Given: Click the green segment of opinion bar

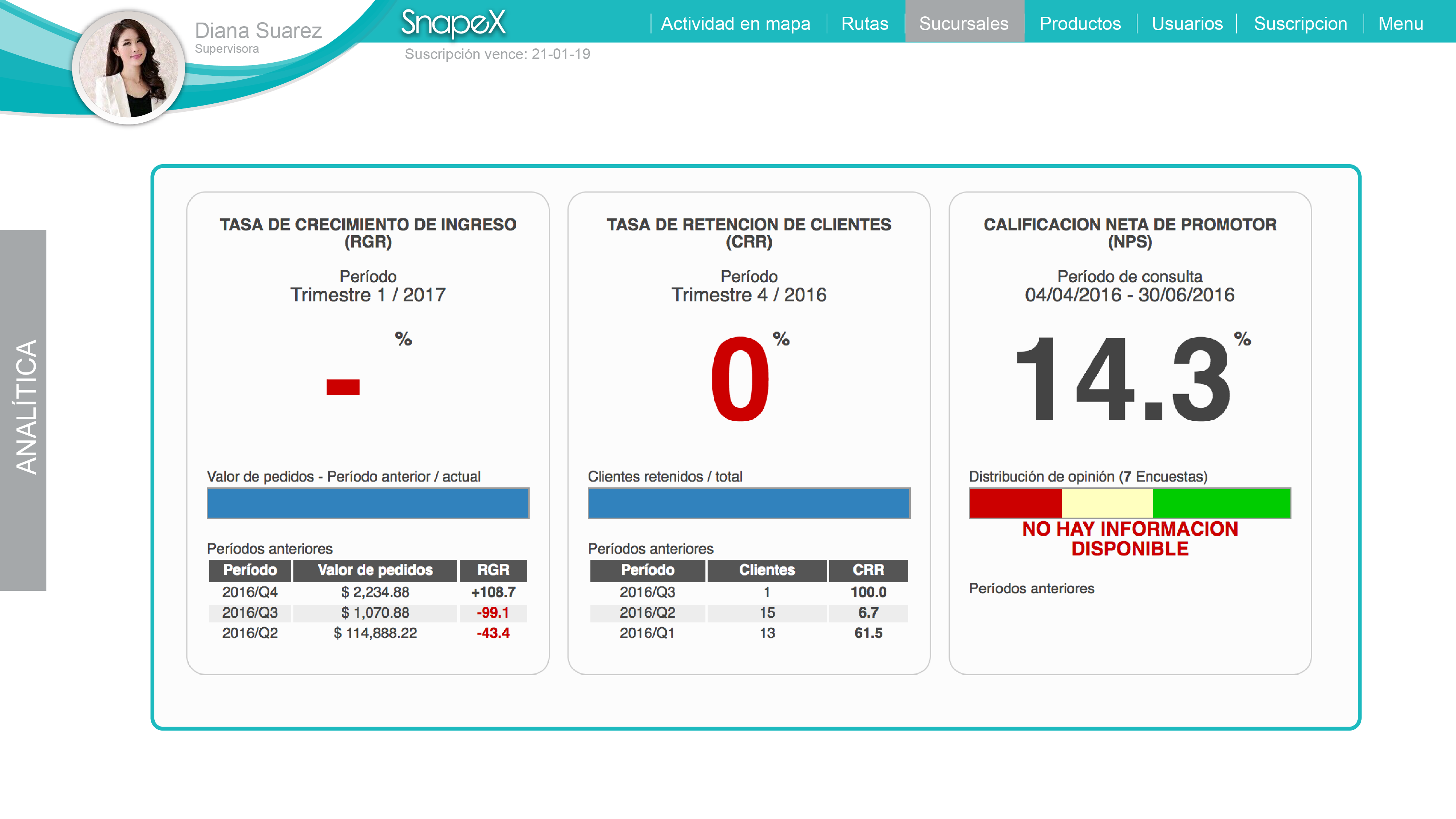Looking at the screenshot, I should 1222,502.
